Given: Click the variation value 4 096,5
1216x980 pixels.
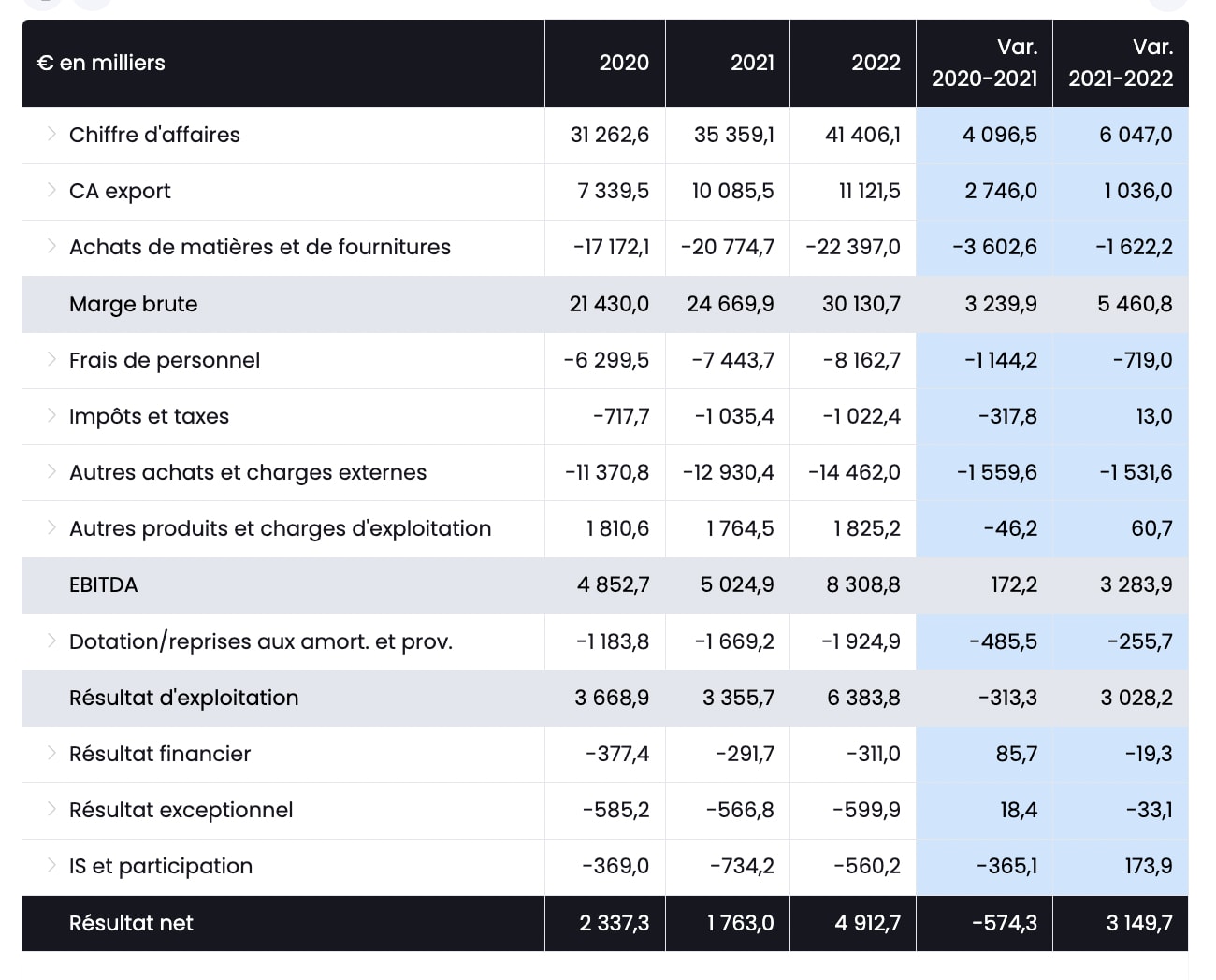Looking at the screenshot, I should coord(999,135).
